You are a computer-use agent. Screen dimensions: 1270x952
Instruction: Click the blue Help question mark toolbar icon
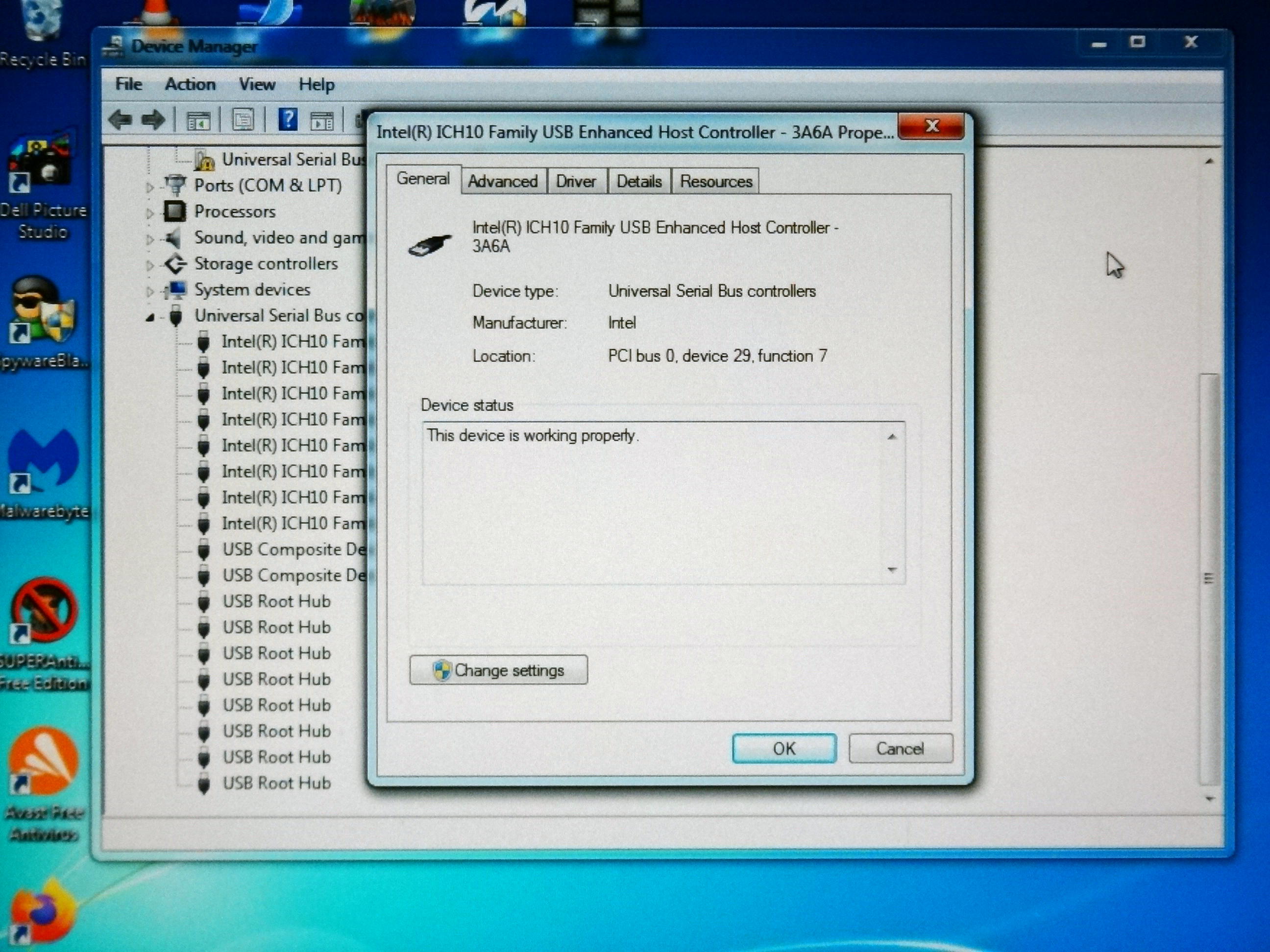[x=287, y=119]
